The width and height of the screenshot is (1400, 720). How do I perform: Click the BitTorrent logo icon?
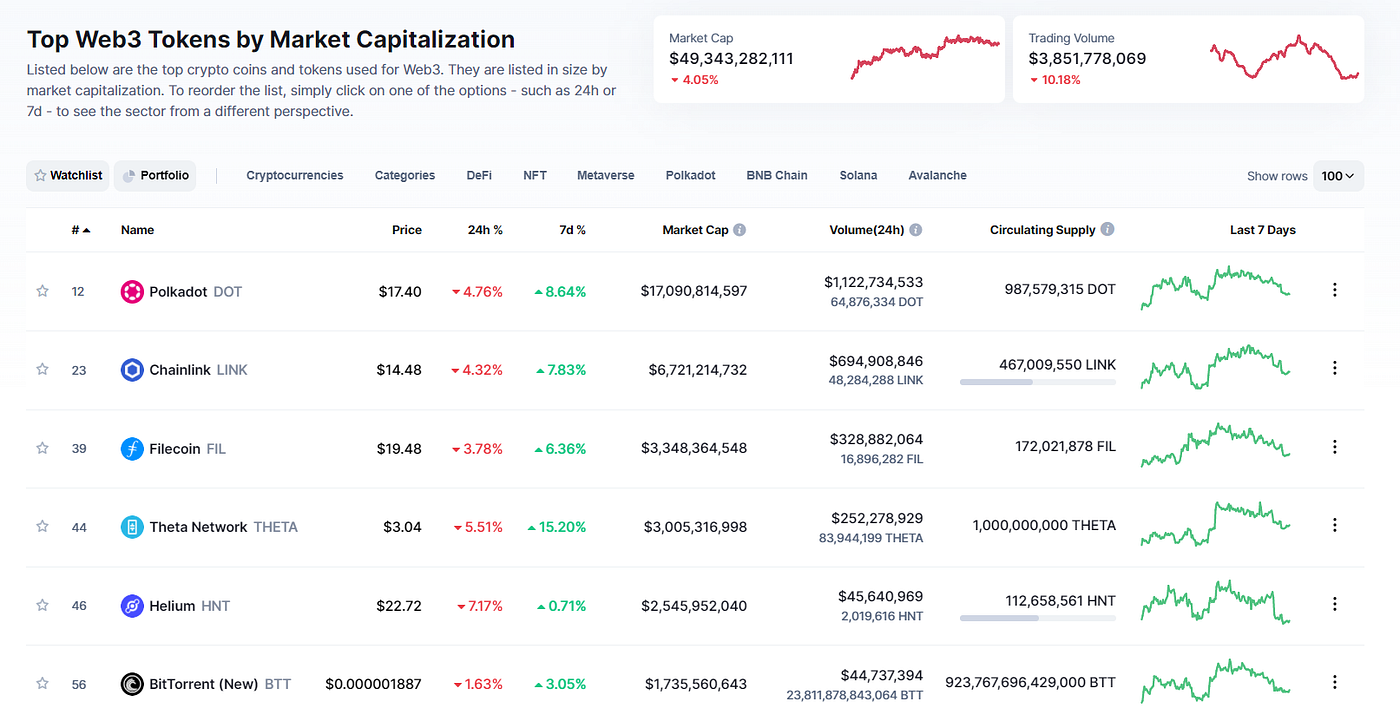132,684
